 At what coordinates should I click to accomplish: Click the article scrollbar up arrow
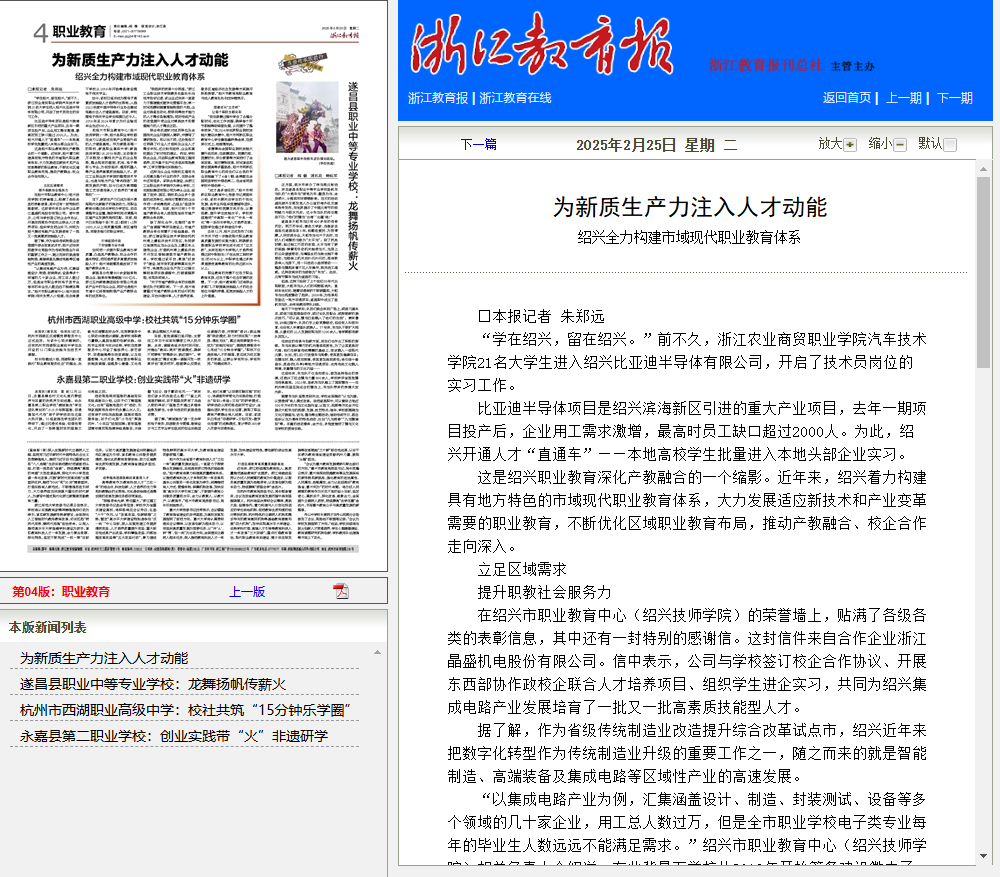point(983,167)
